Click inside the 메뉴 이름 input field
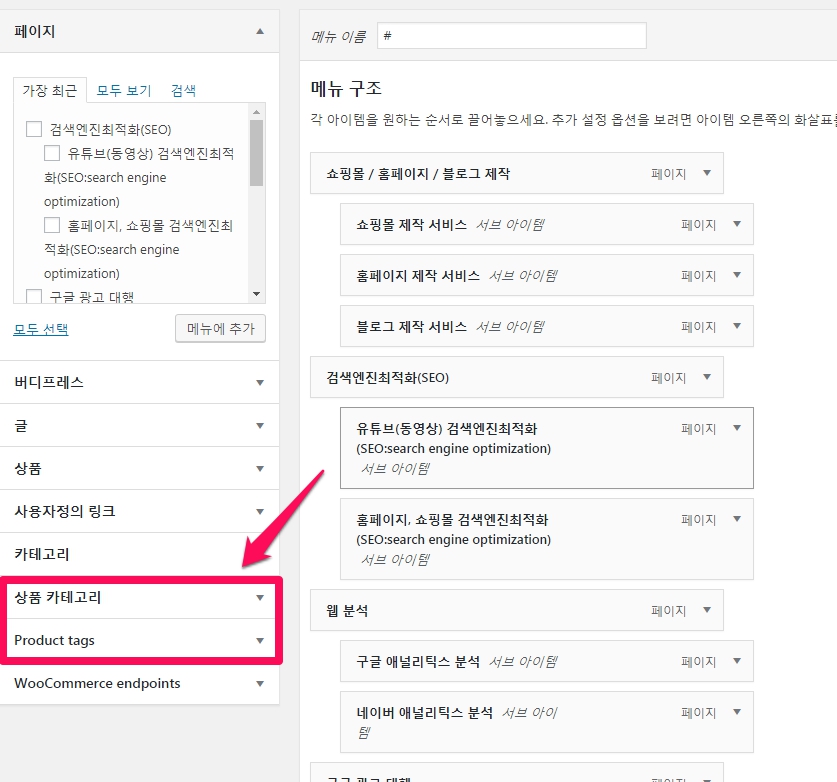The width and height of the screenshot is (837, 782). pos(510,35)
